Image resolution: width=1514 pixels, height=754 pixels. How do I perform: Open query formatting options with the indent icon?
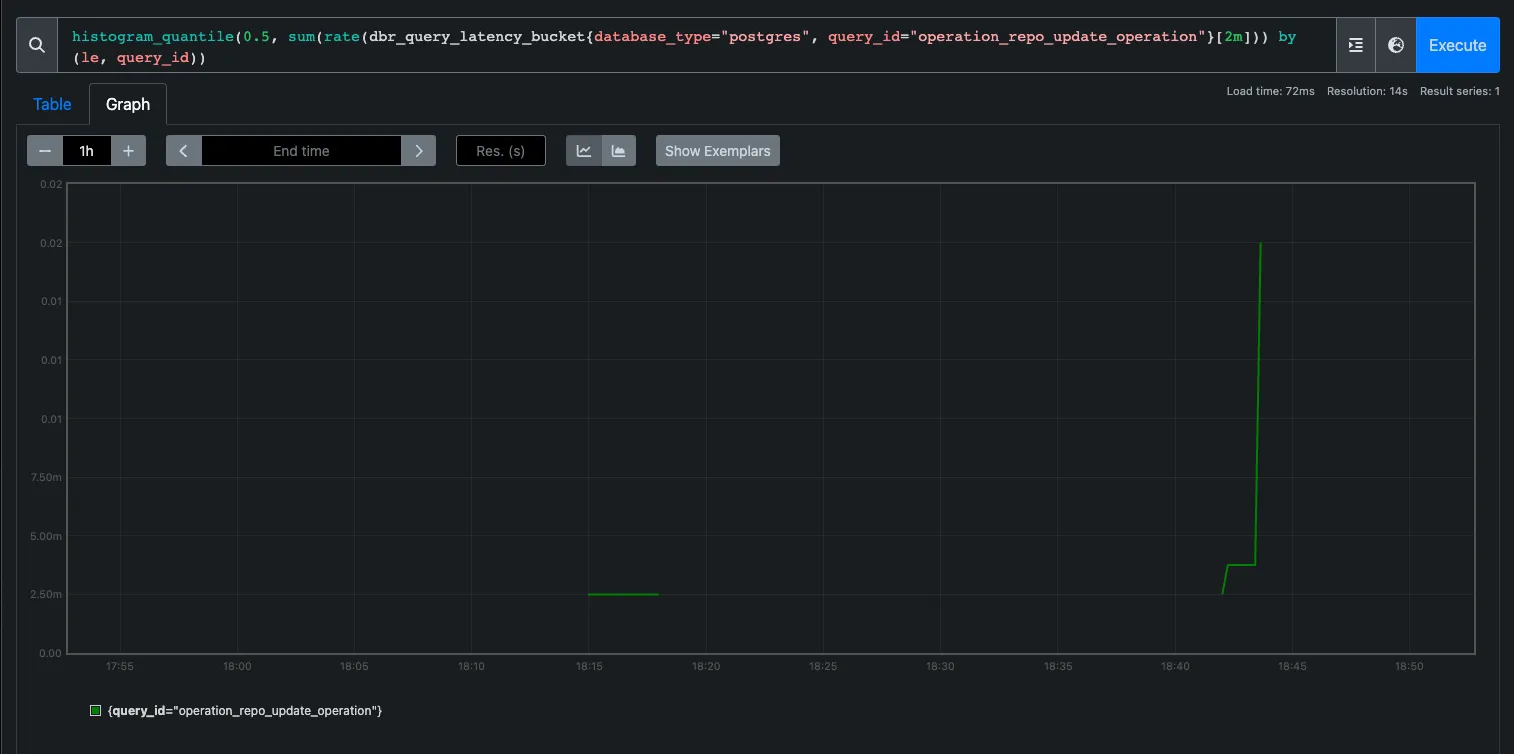[x=1355, y=44]
